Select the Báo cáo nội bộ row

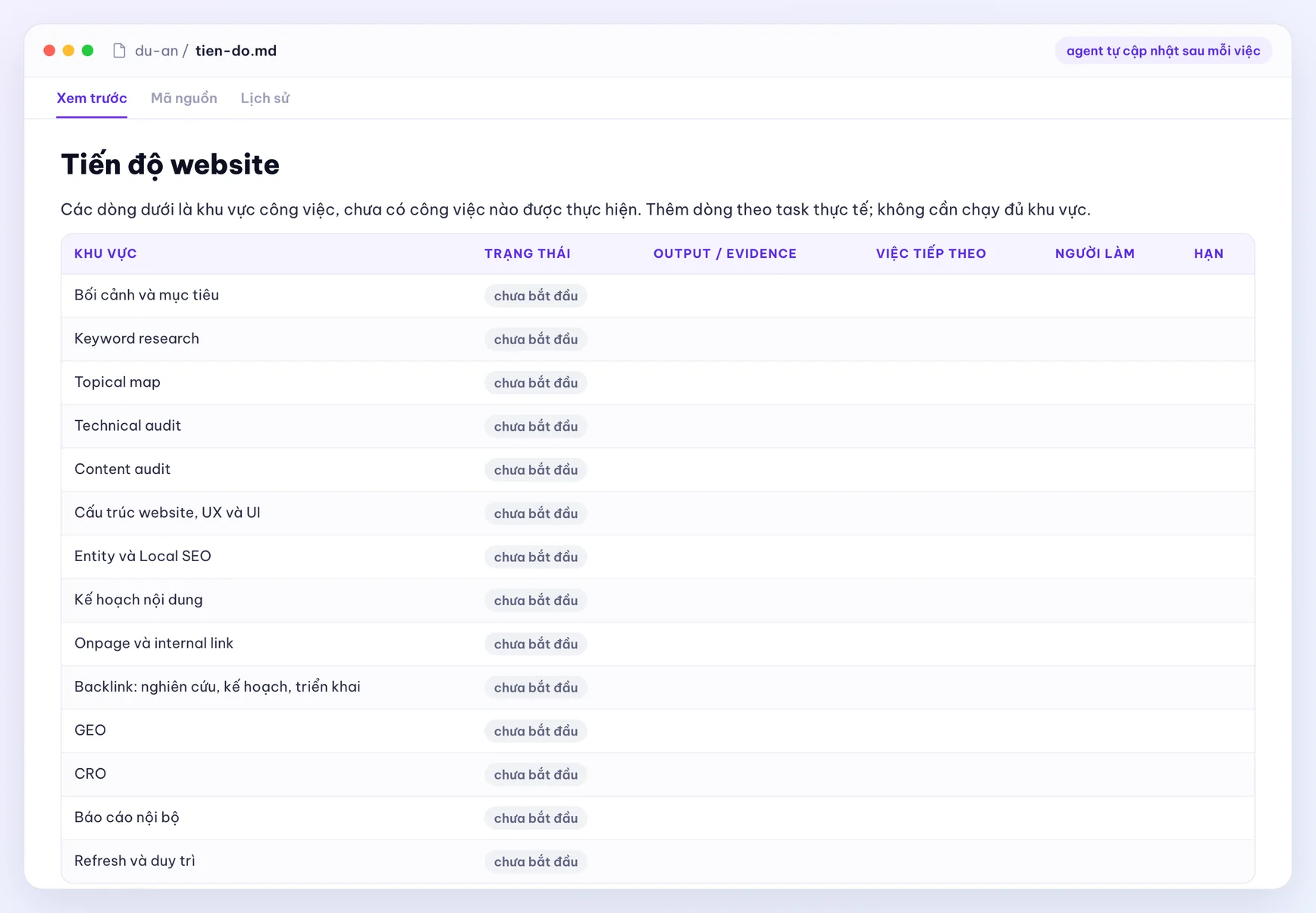(658, 818)
